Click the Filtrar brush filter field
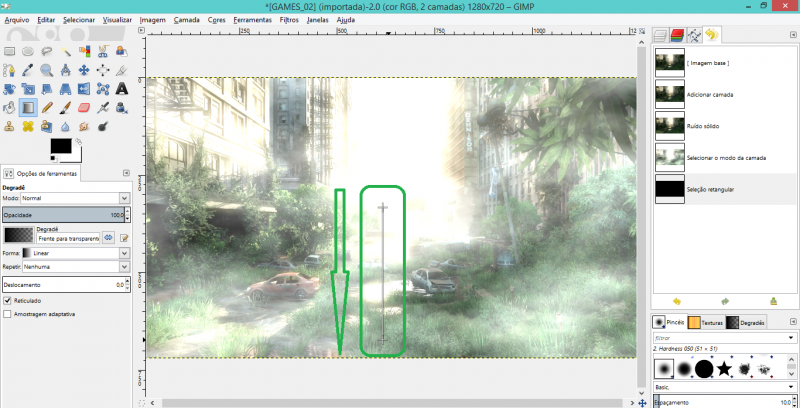Image resolution: width=800 pixels, height=408 pixels. [x=713, y=338]
